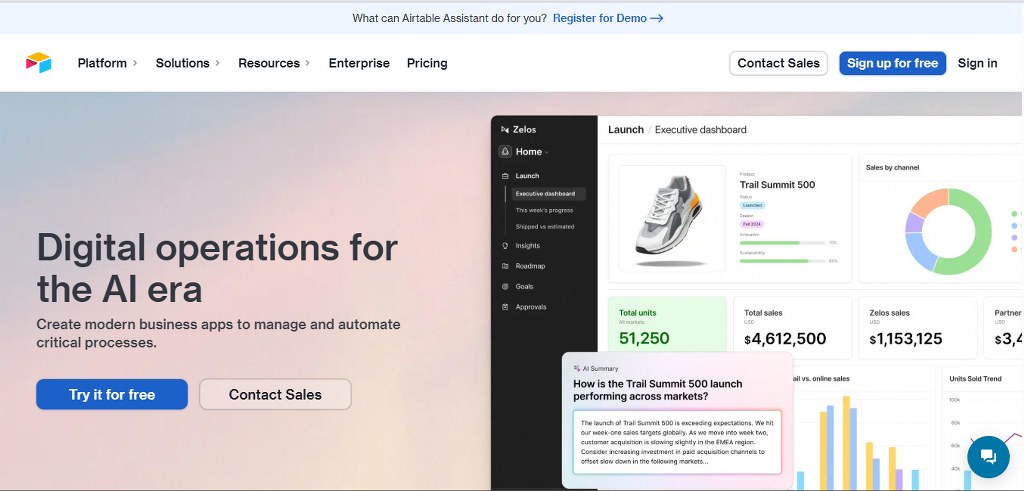
Task: Click the AI summary question heading
Action: (x=658, y=390)
